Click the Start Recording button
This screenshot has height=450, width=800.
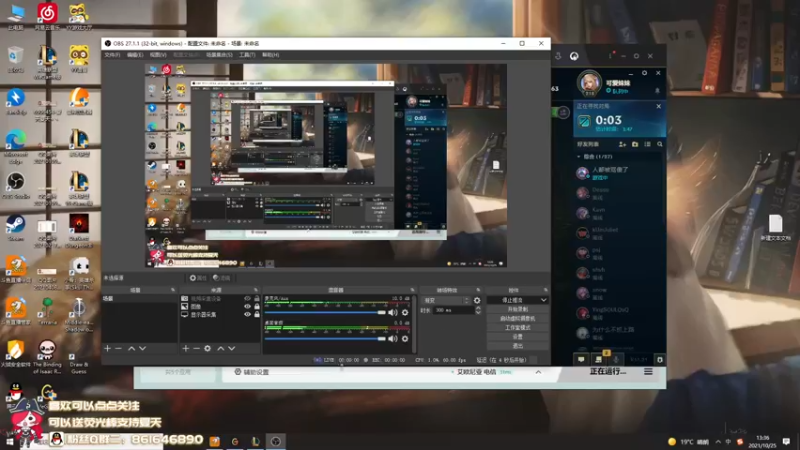tap(517, 309)
